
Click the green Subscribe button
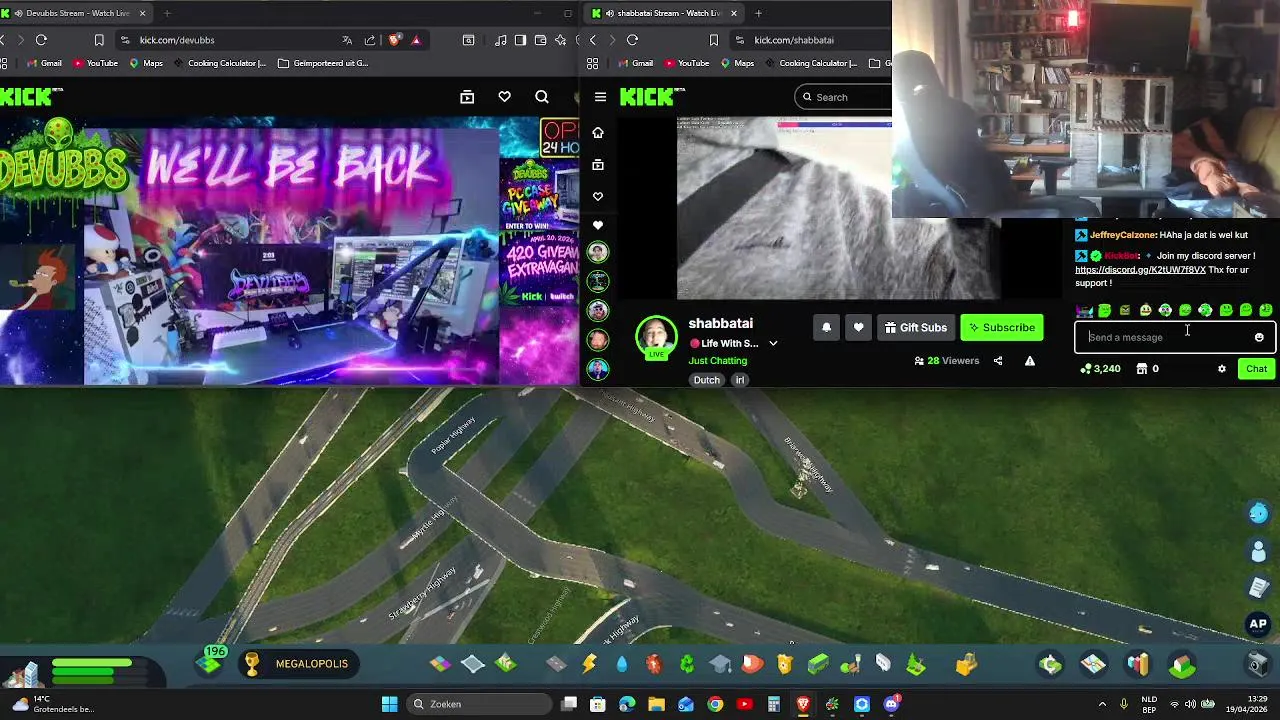click(x=1001, y=327)
